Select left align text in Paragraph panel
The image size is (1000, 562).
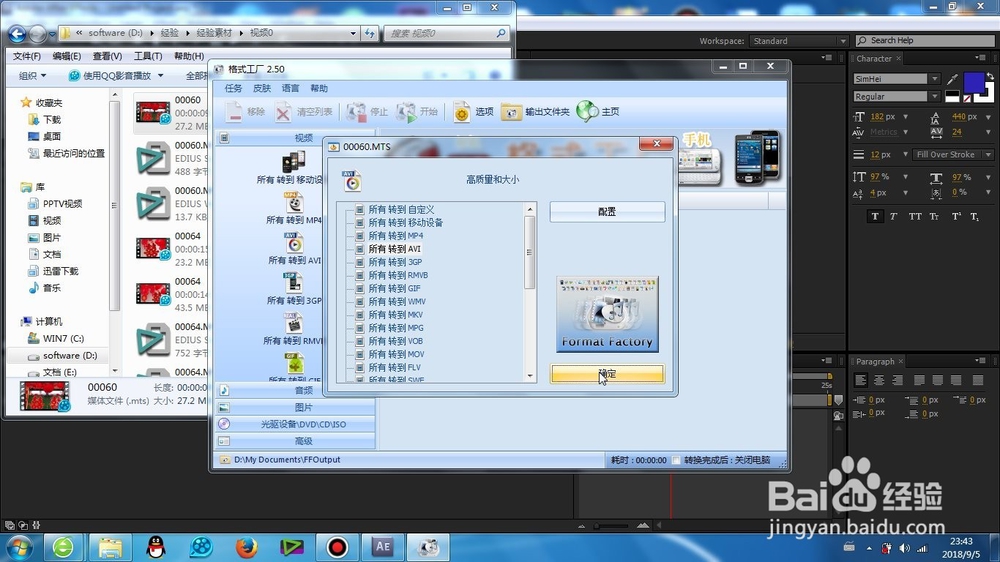click(861, 380)
